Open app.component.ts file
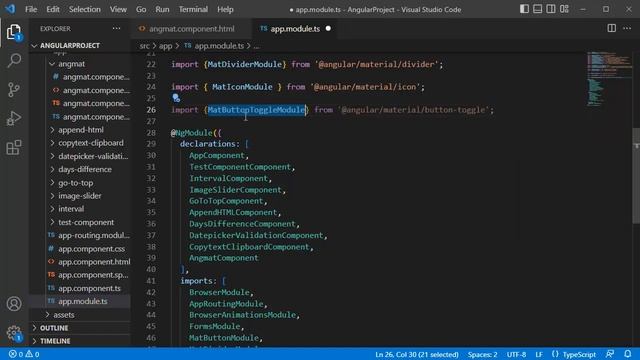Screen dimensions: 640x360 coord(79,288)
